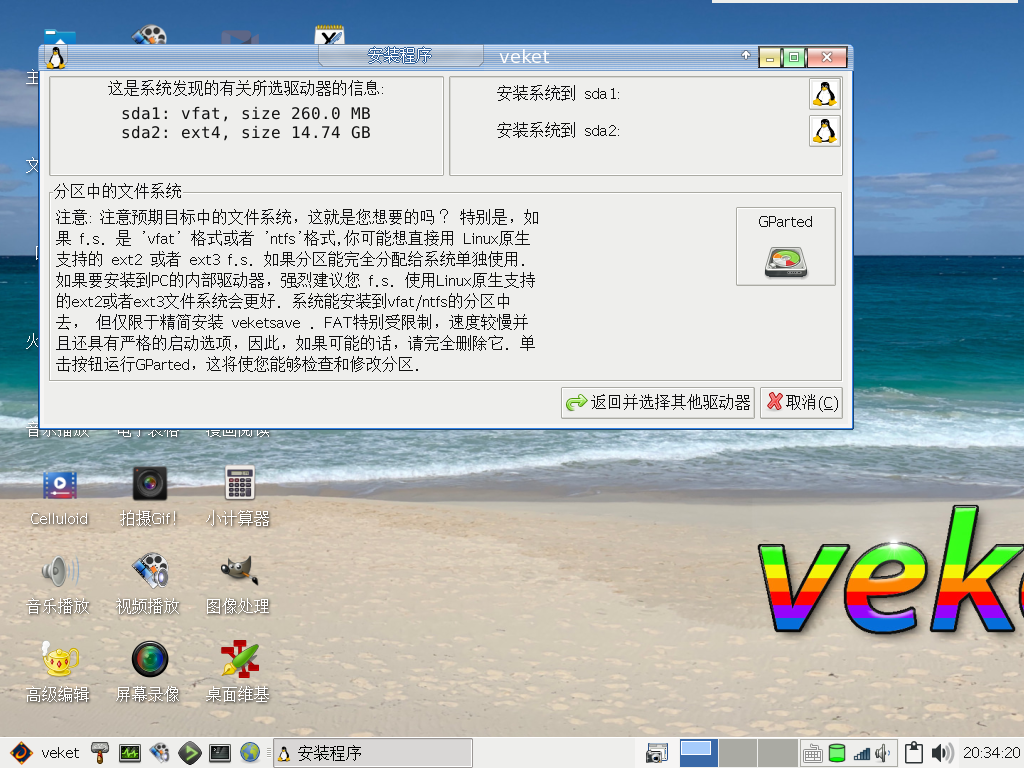Open 音乐播放 music player desktop icon
The image size is (1024, 768).
coord(58,585)
